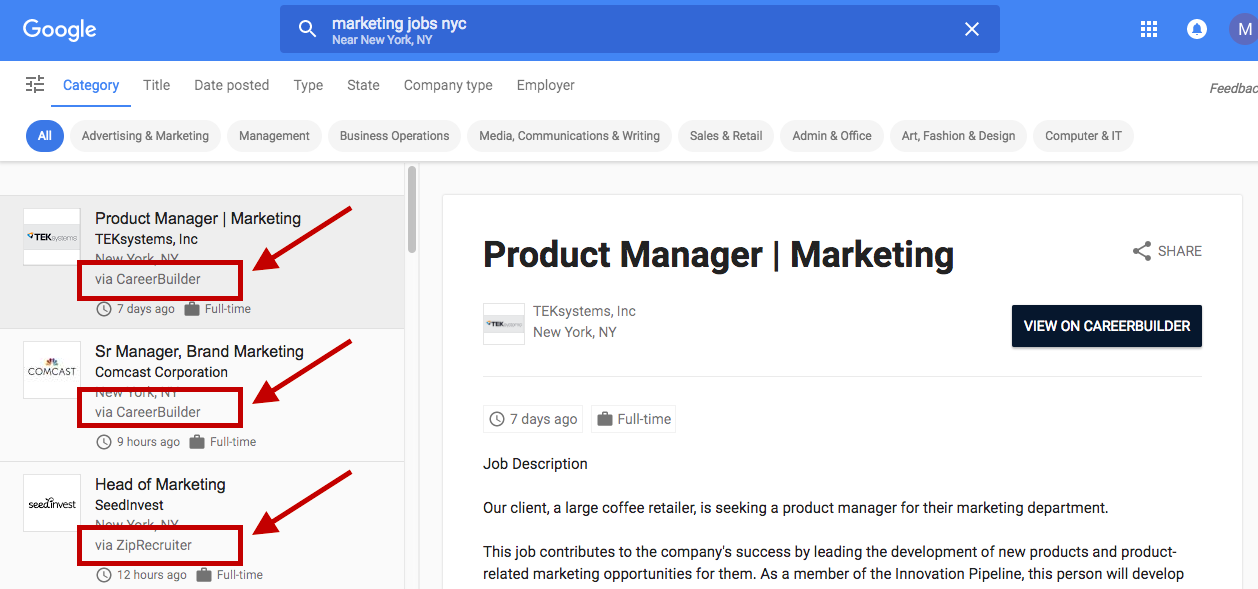Open Head of Marketing job listing
Screen dimensions: 1258x589
[160, 485]
